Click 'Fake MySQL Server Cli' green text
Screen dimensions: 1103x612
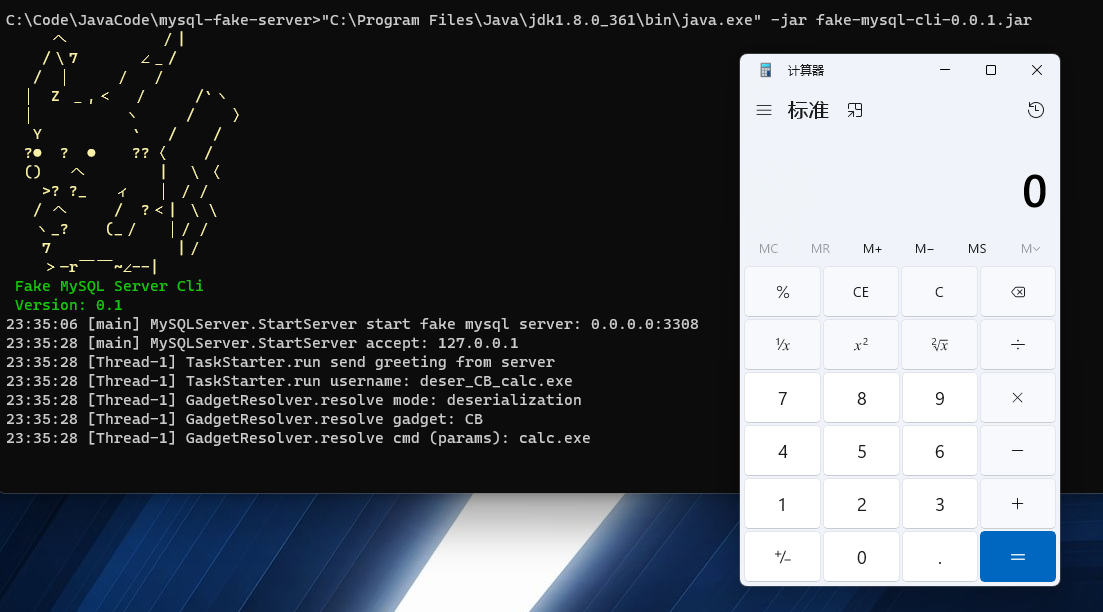click(x=109, y=286)
